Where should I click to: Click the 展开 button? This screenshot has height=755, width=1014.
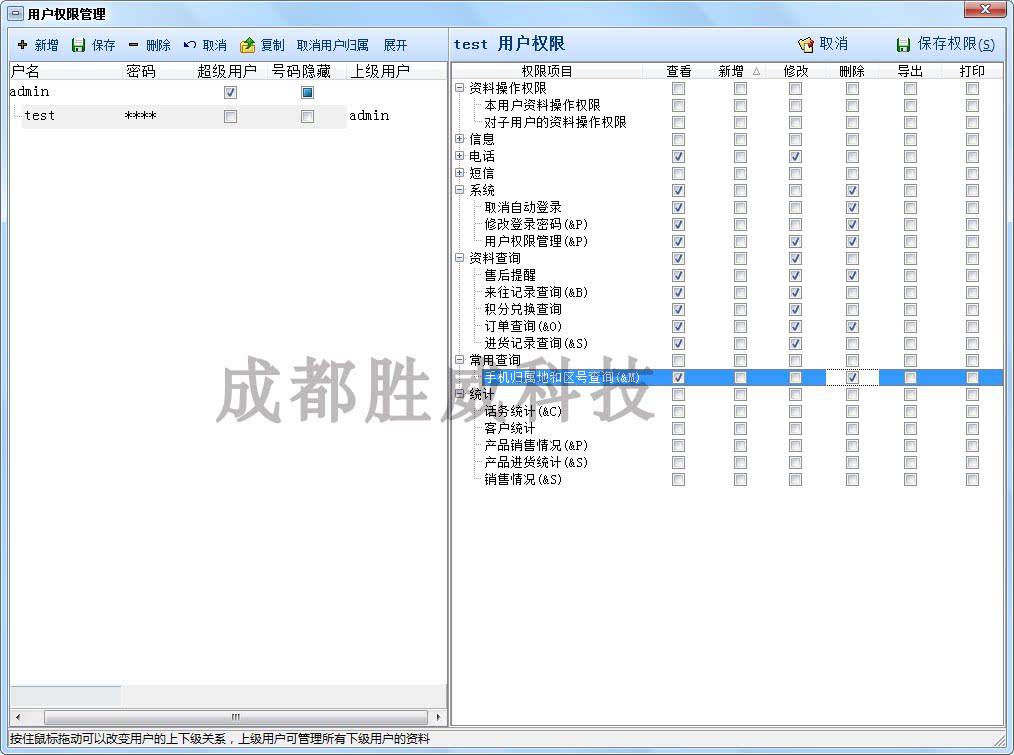click(395, 45)
